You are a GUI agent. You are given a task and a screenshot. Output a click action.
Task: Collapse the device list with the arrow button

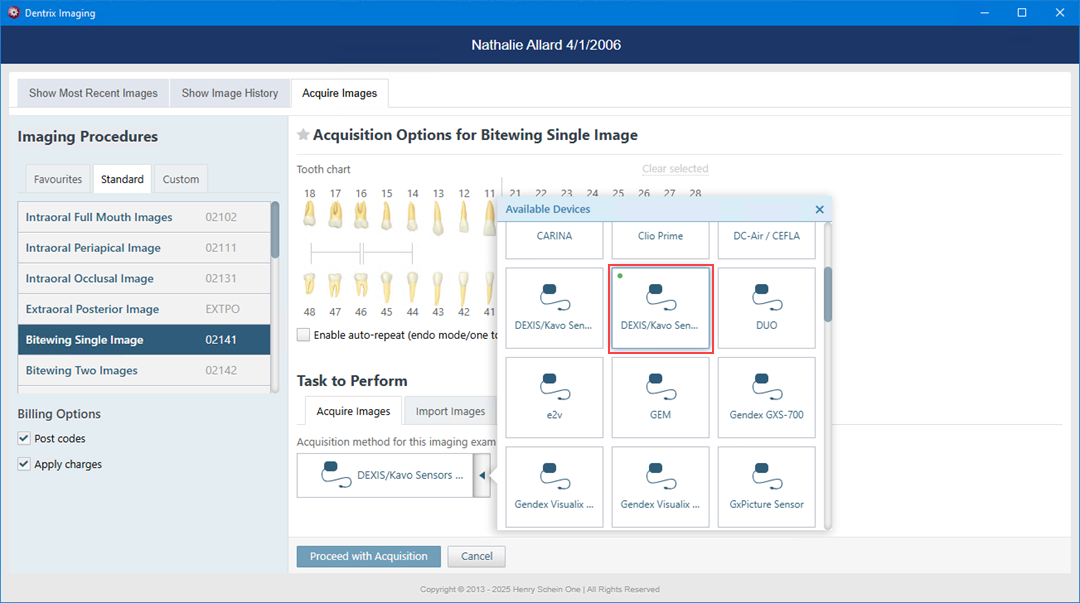(x=482, y=475)
